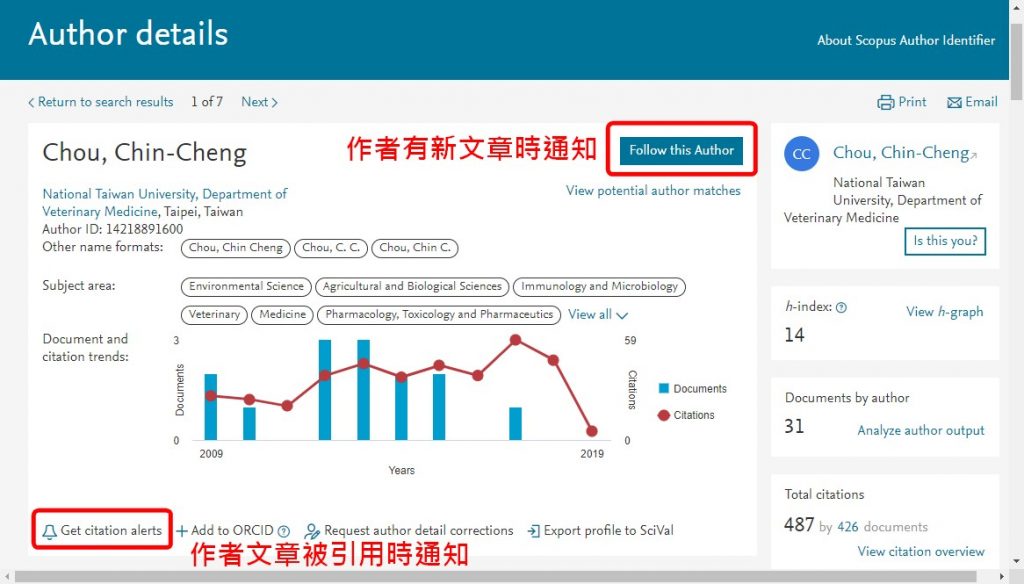The image size is (1024, 584).
Task: Click the Author details page heading
Action: click(128, 34)
